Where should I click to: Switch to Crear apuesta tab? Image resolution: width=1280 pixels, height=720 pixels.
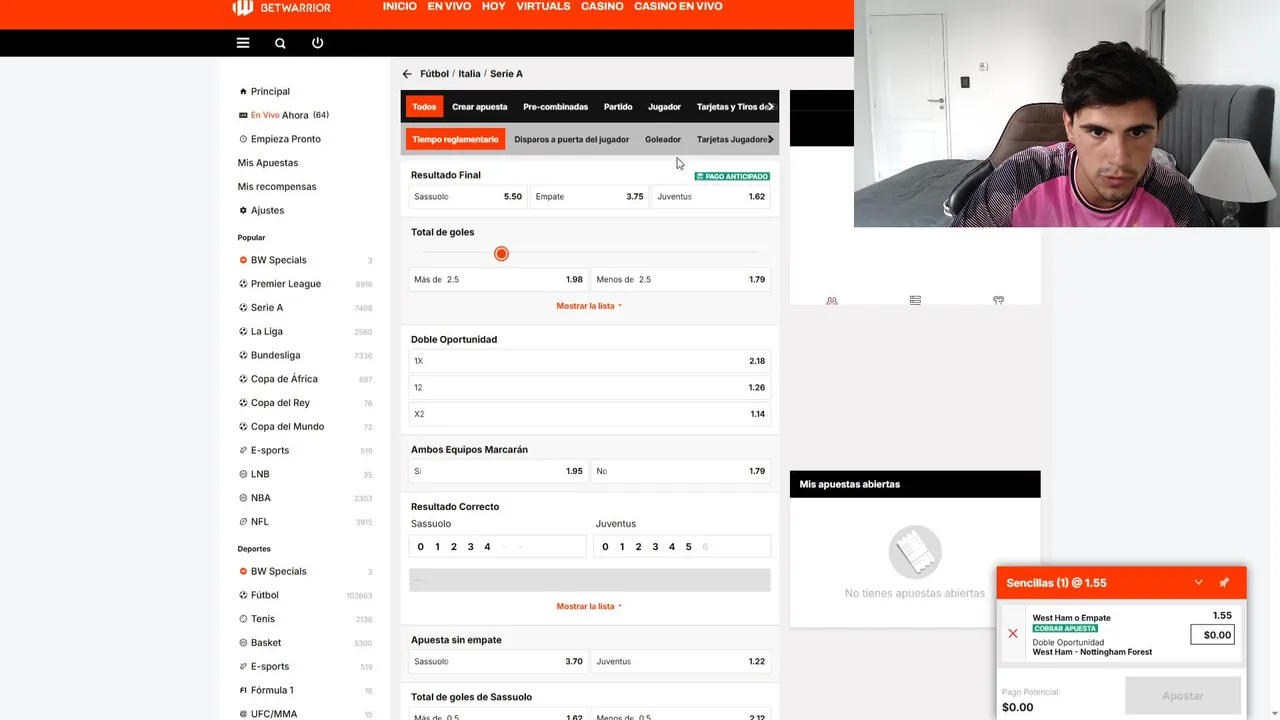coord(480,107)
